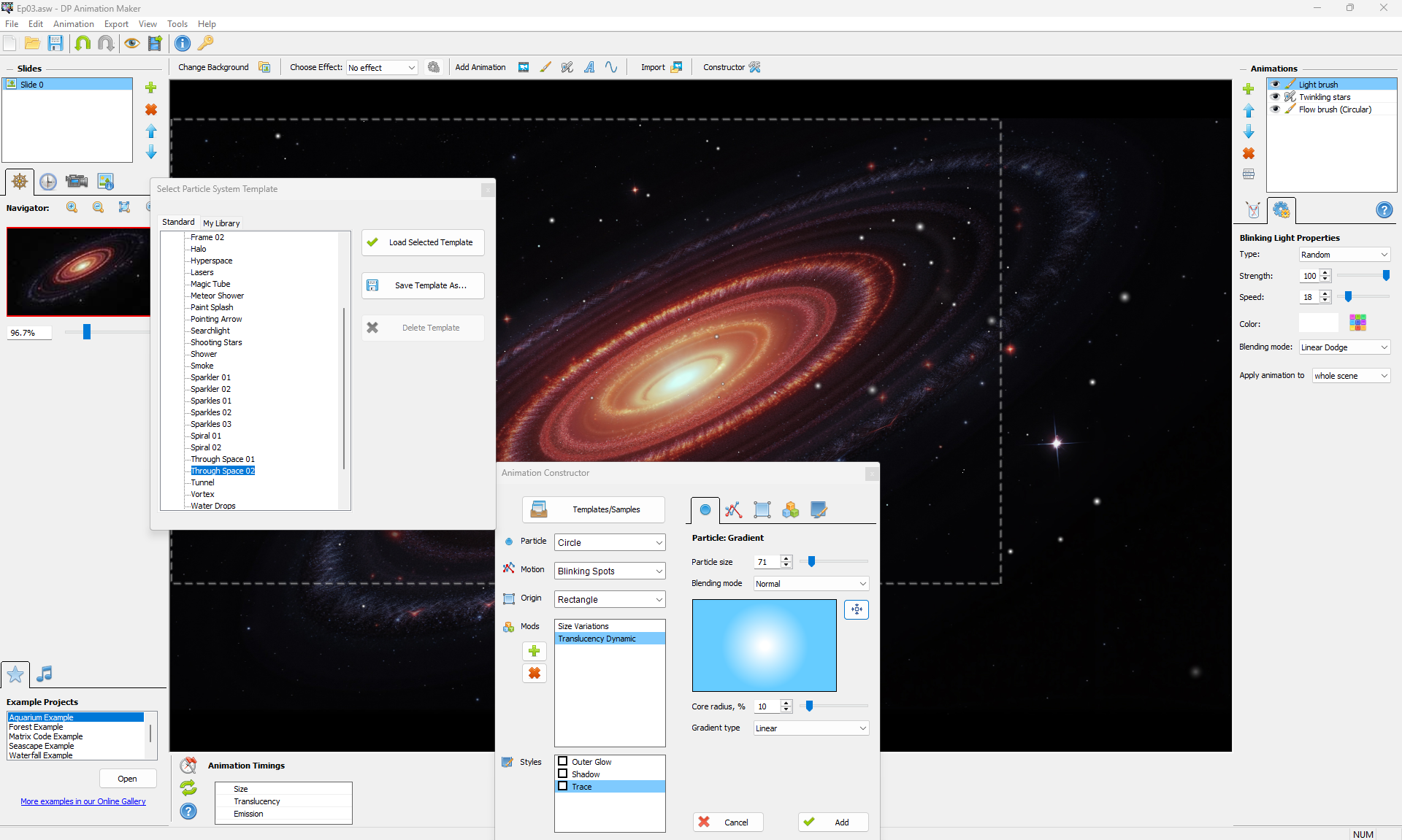The width and height of the screenshot is (1402, 840).
Task: Click the Import icon in the toolbar
Action: (x=676, y=67)
